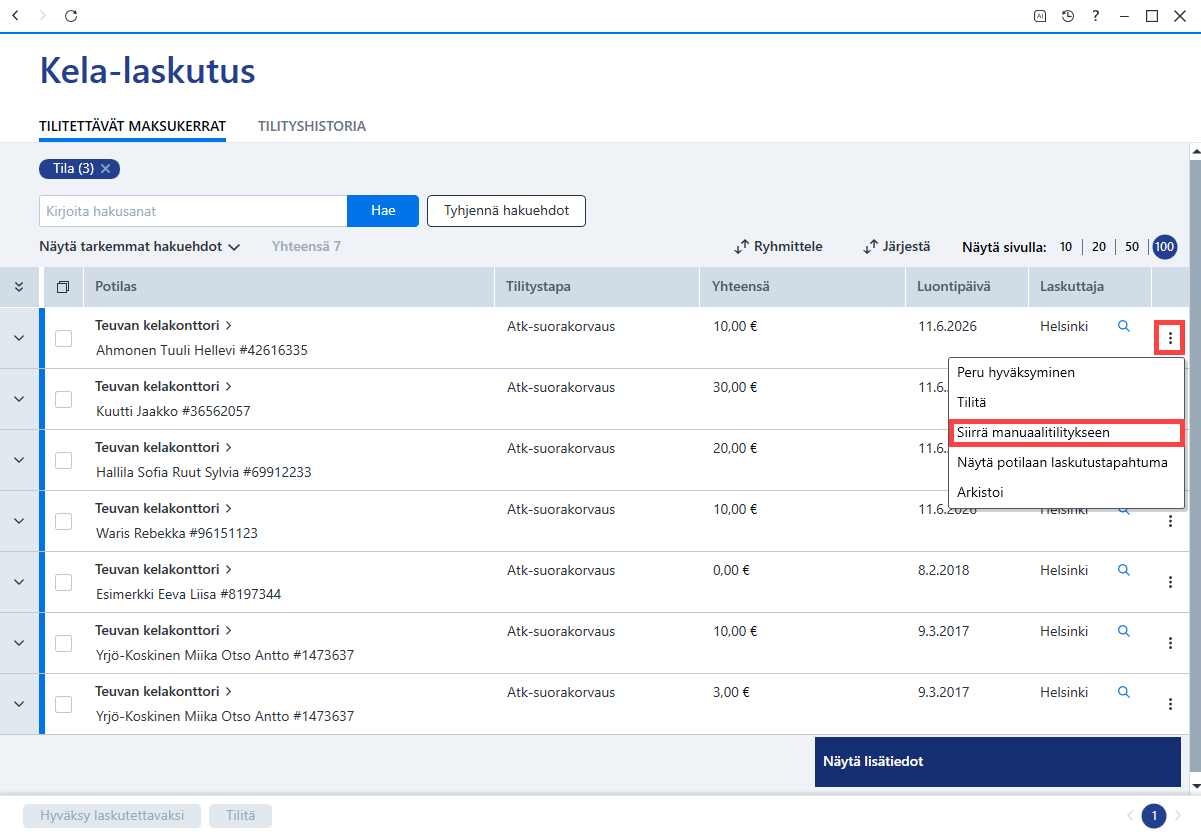Expand the Waris Rebekka row
This screenshot has width=1201, height=835.
click(19, 521)
